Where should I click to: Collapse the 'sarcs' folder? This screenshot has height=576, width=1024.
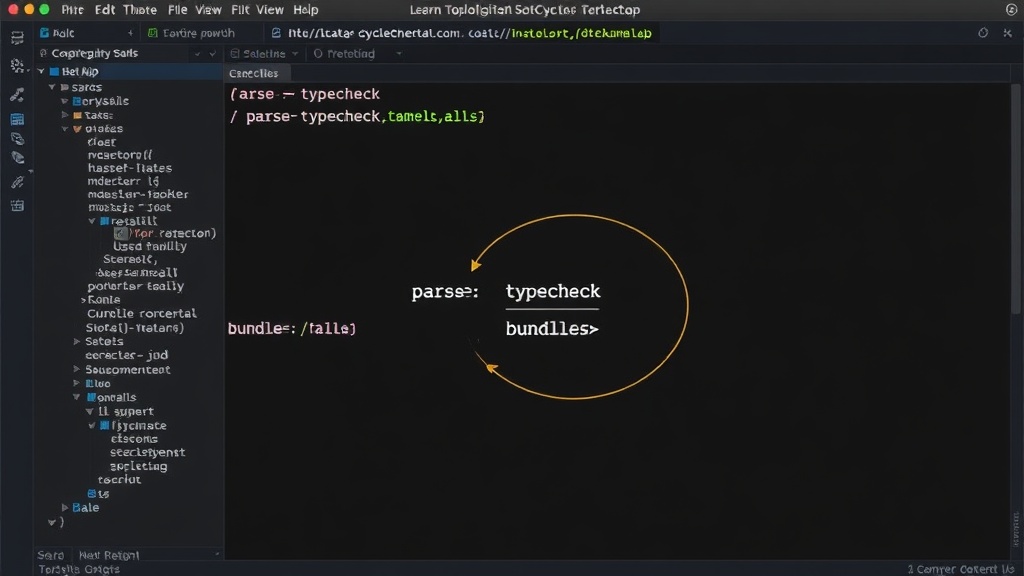click(x=52, y=87)
